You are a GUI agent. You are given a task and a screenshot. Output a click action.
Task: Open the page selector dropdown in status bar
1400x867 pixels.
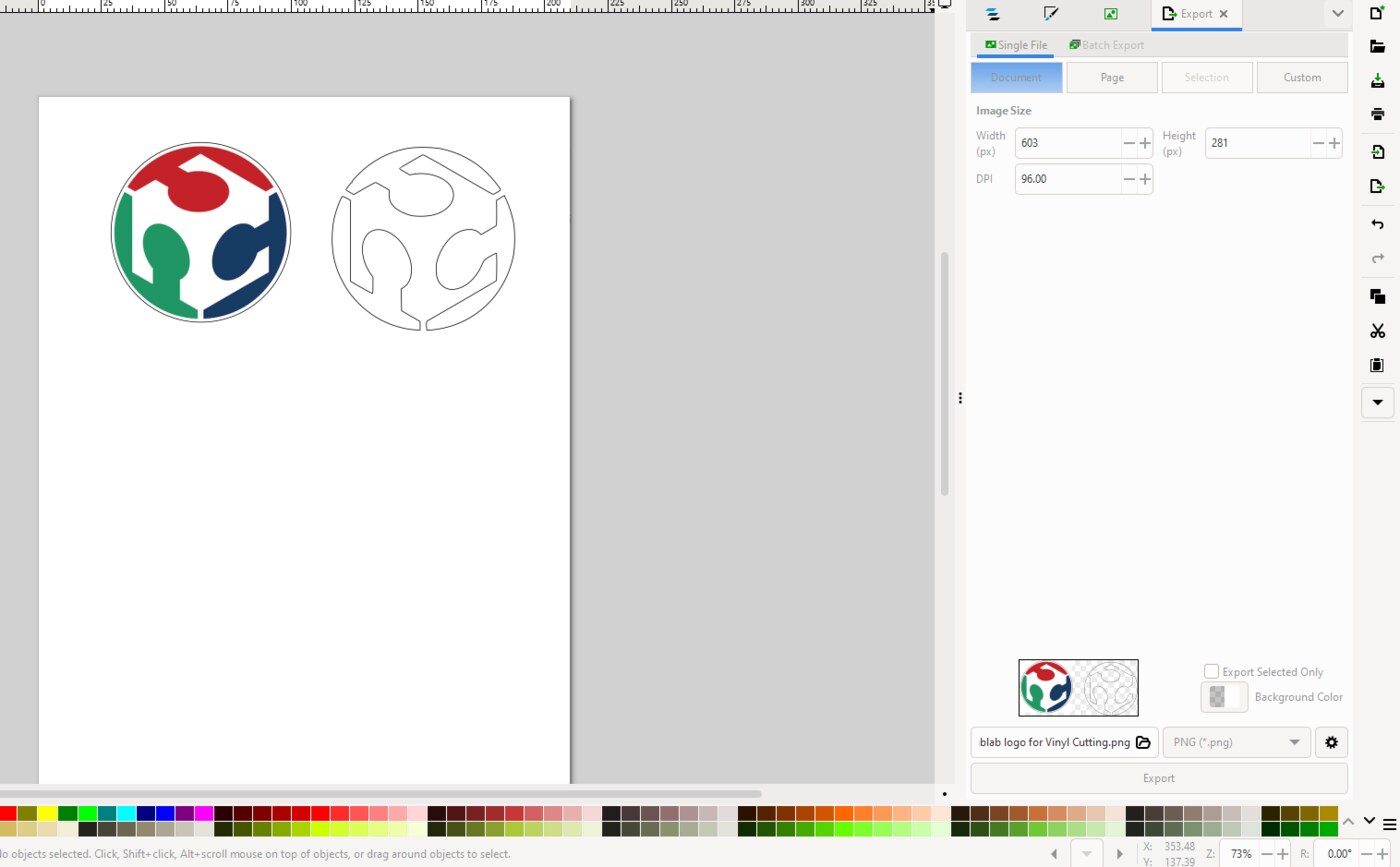[x=1087, y=854]
